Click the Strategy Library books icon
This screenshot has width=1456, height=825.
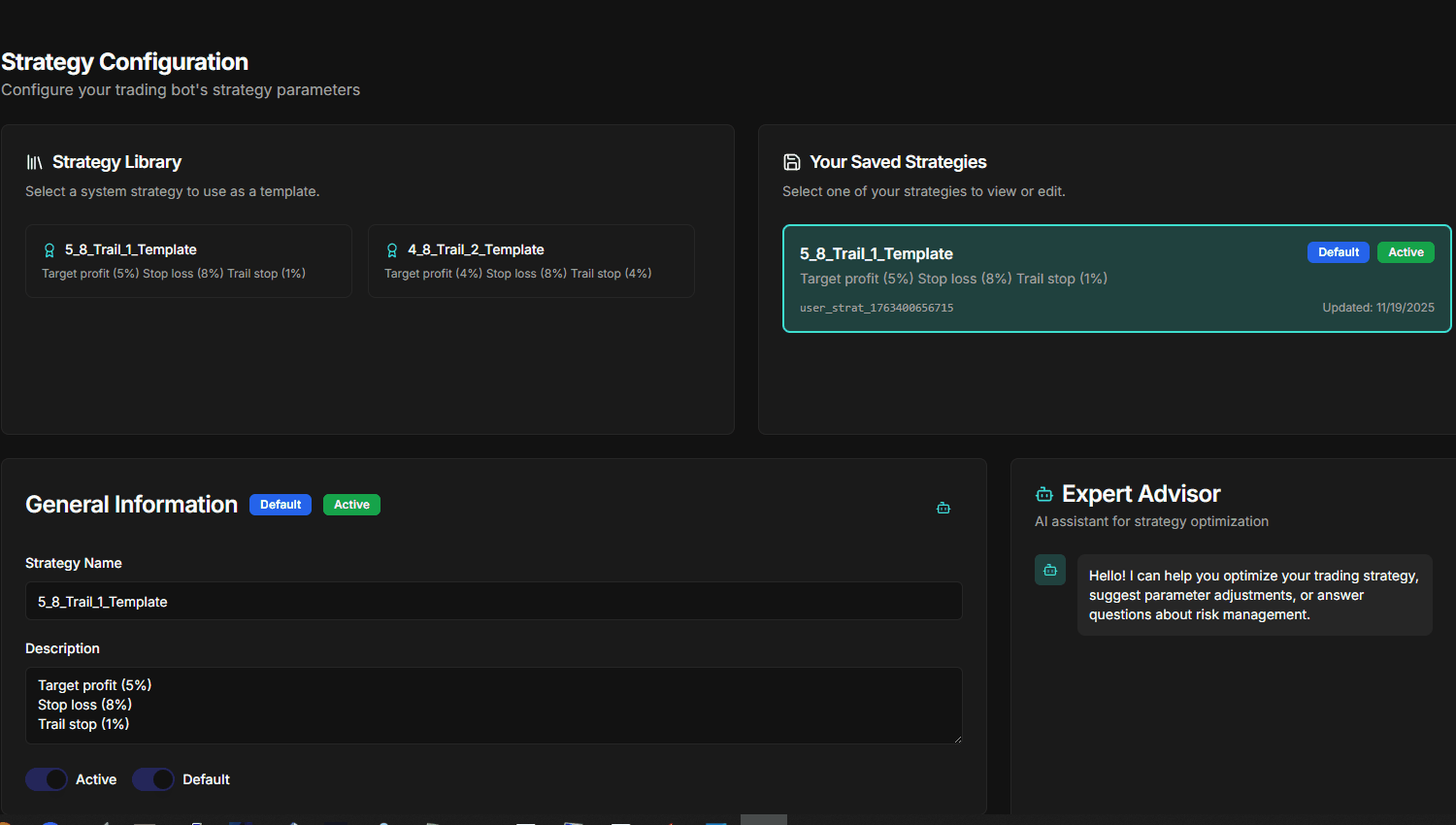(34, 162)
